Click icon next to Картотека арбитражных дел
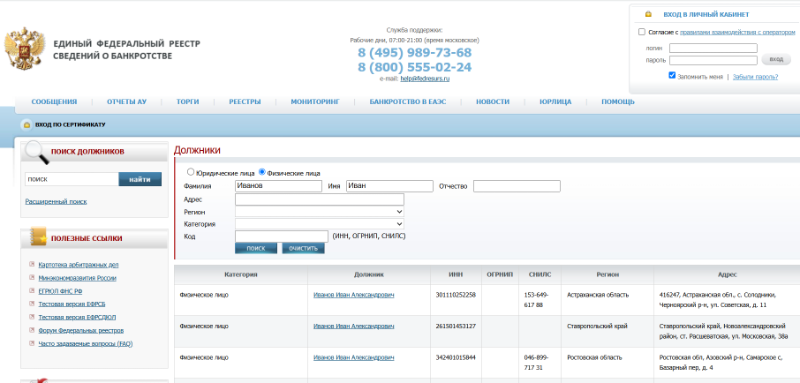 tap(32, 264)
